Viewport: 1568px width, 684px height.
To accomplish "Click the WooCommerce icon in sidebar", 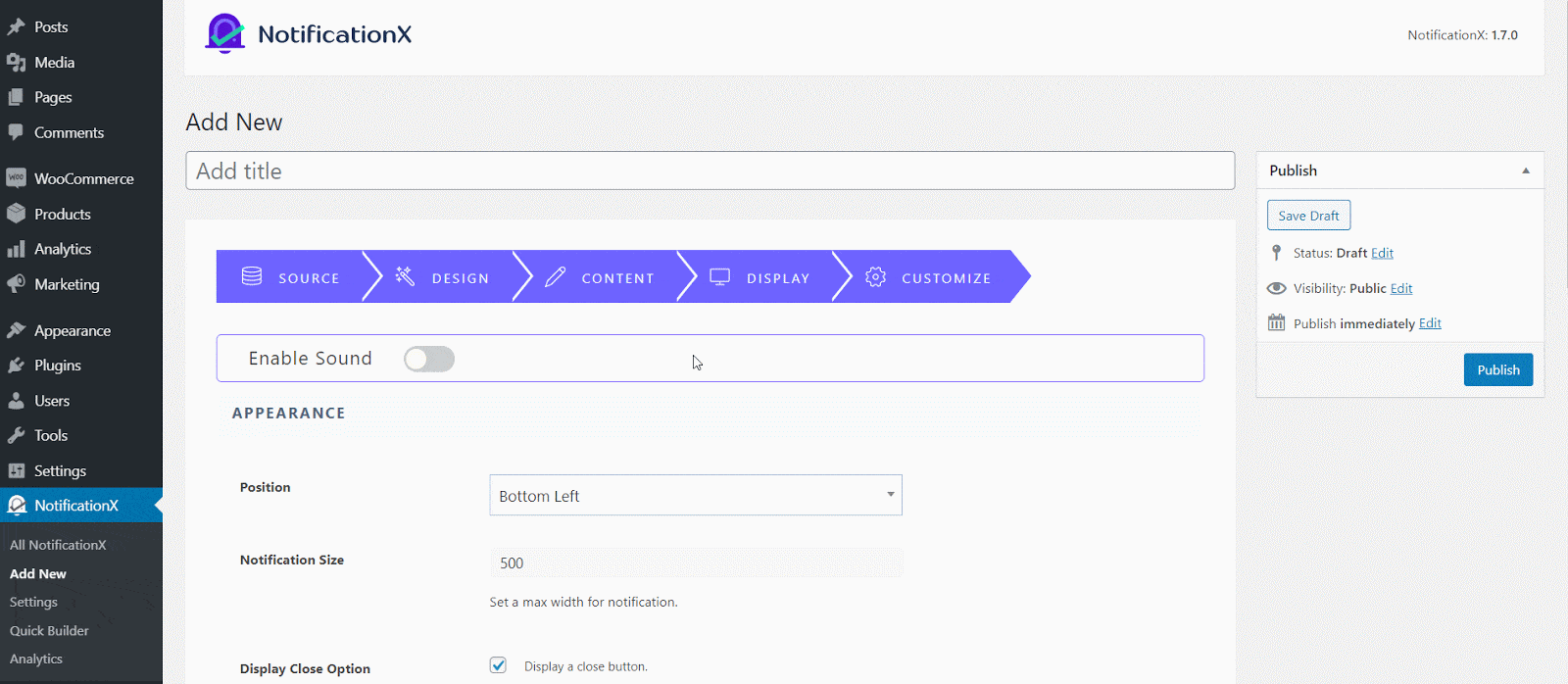I will [16, 178].
